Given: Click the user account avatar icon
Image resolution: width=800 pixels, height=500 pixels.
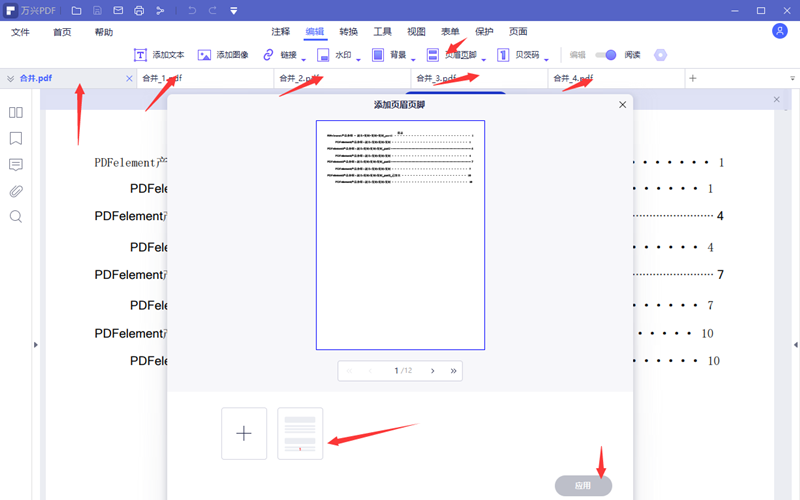Looking at the screenshot, I should coord(780,32).
